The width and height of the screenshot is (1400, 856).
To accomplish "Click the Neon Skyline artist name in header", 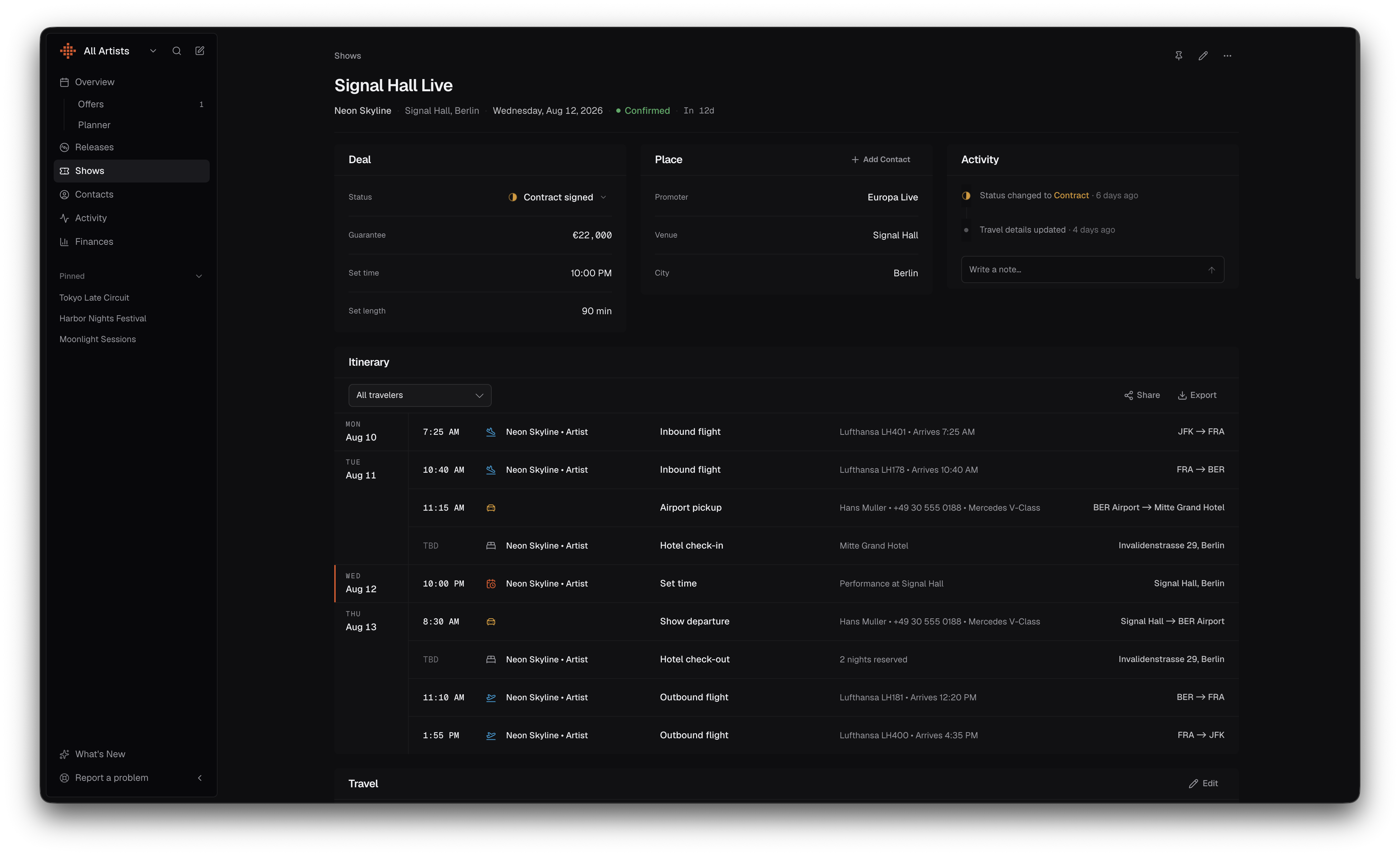I will [x=363, y=111].
